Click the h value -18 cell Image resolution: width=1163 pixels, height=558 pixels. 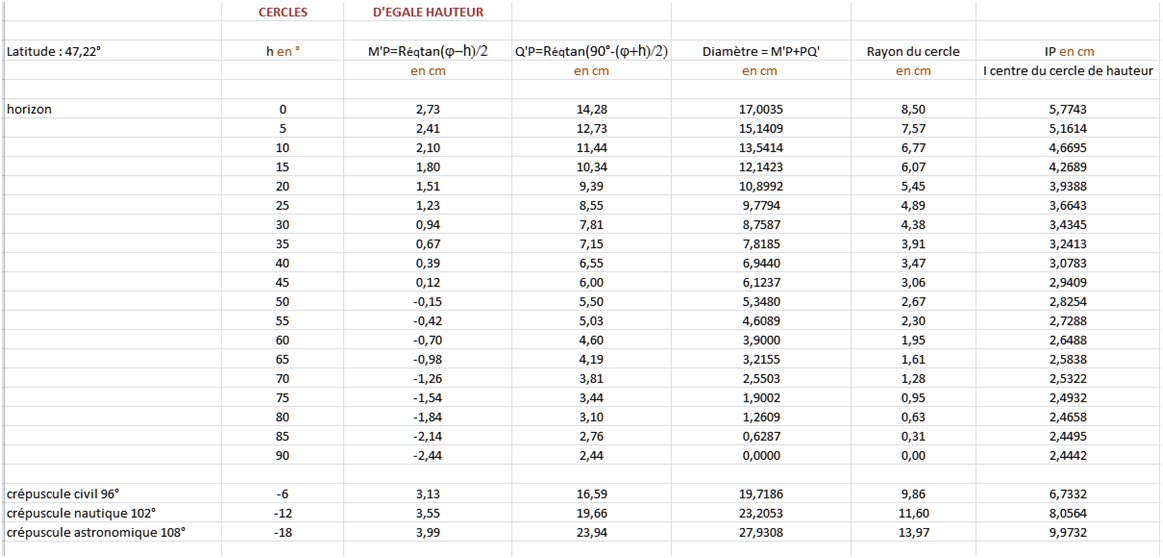[282, 532]
